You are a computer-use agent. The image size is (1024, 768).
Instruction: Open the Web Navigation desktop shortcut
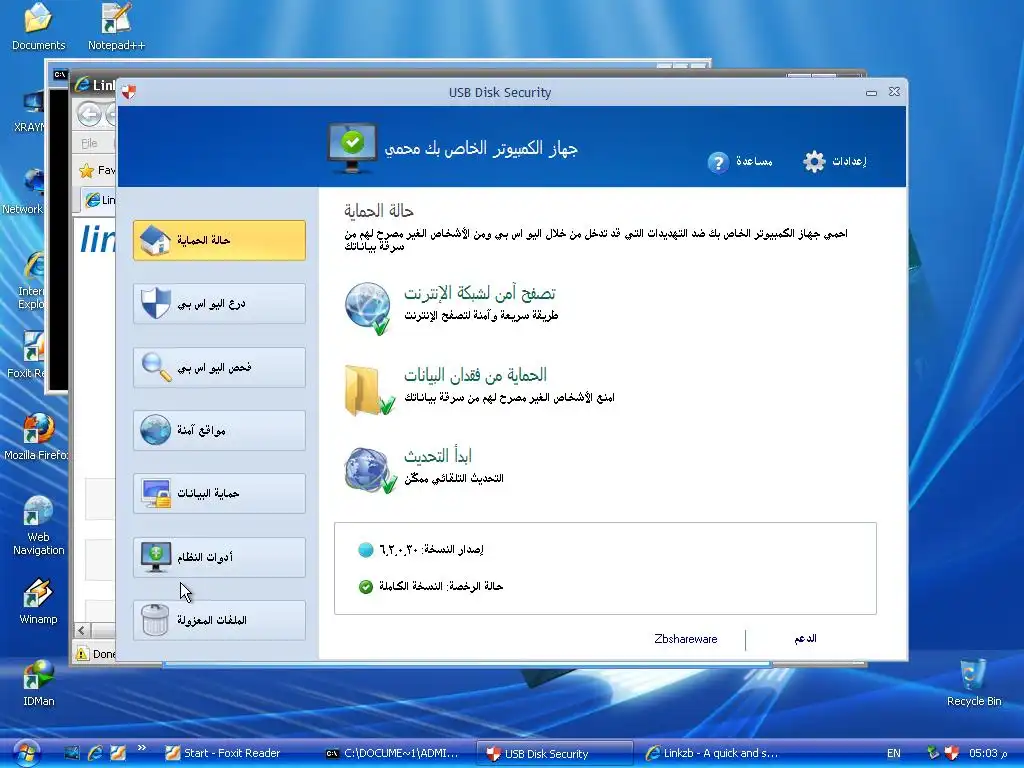[x=39, y=526]
